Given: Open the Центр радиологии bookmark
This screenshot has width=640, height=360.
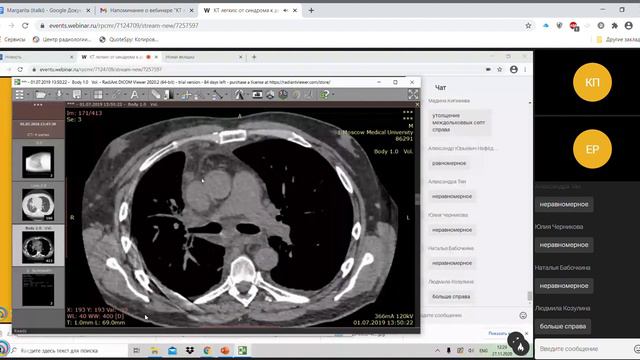Looking at the screenshot, I should click(x=62, y=40).
